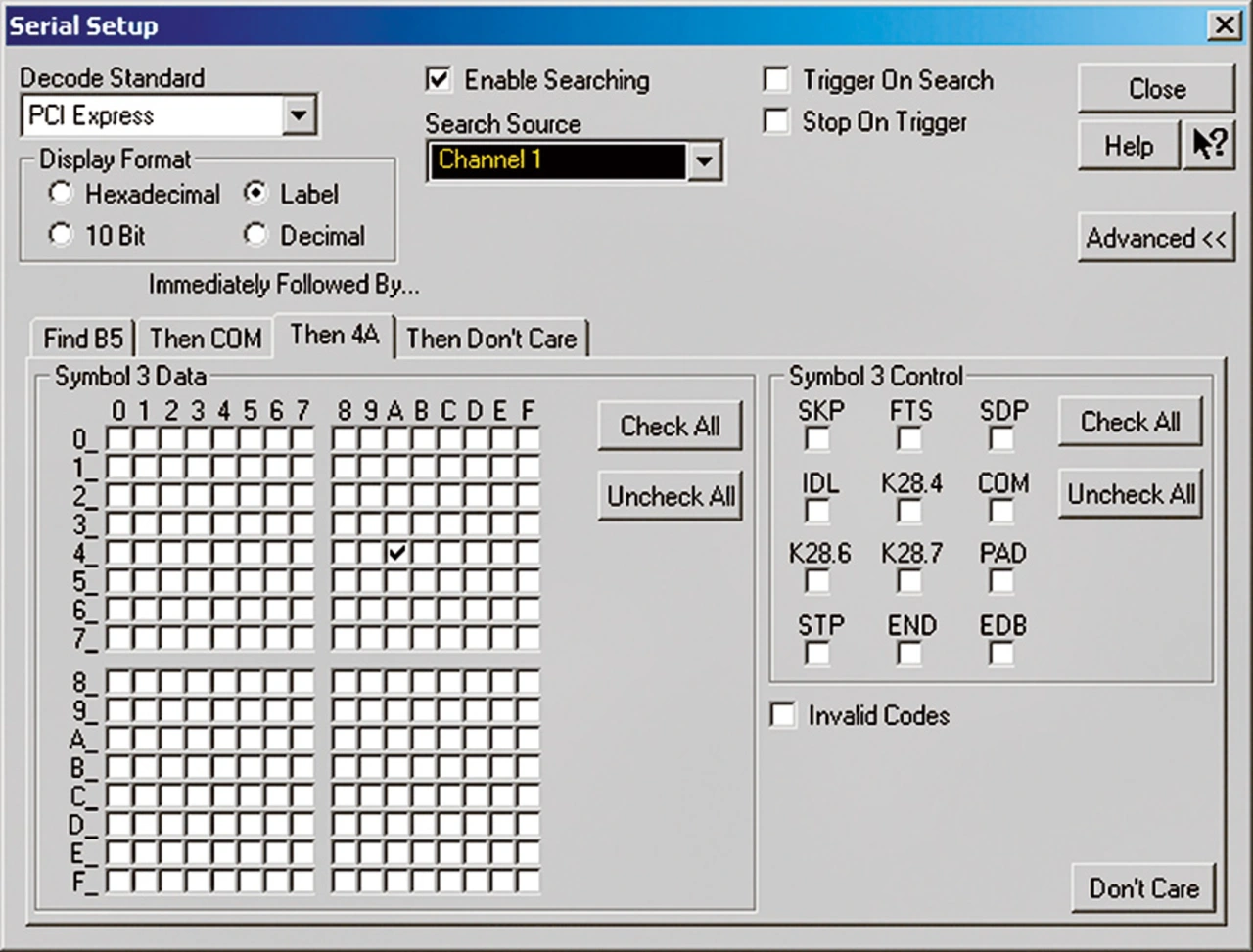1253x952 pixels.
Task: Go to the Then Don't Care tab
Action: point(490,339)
